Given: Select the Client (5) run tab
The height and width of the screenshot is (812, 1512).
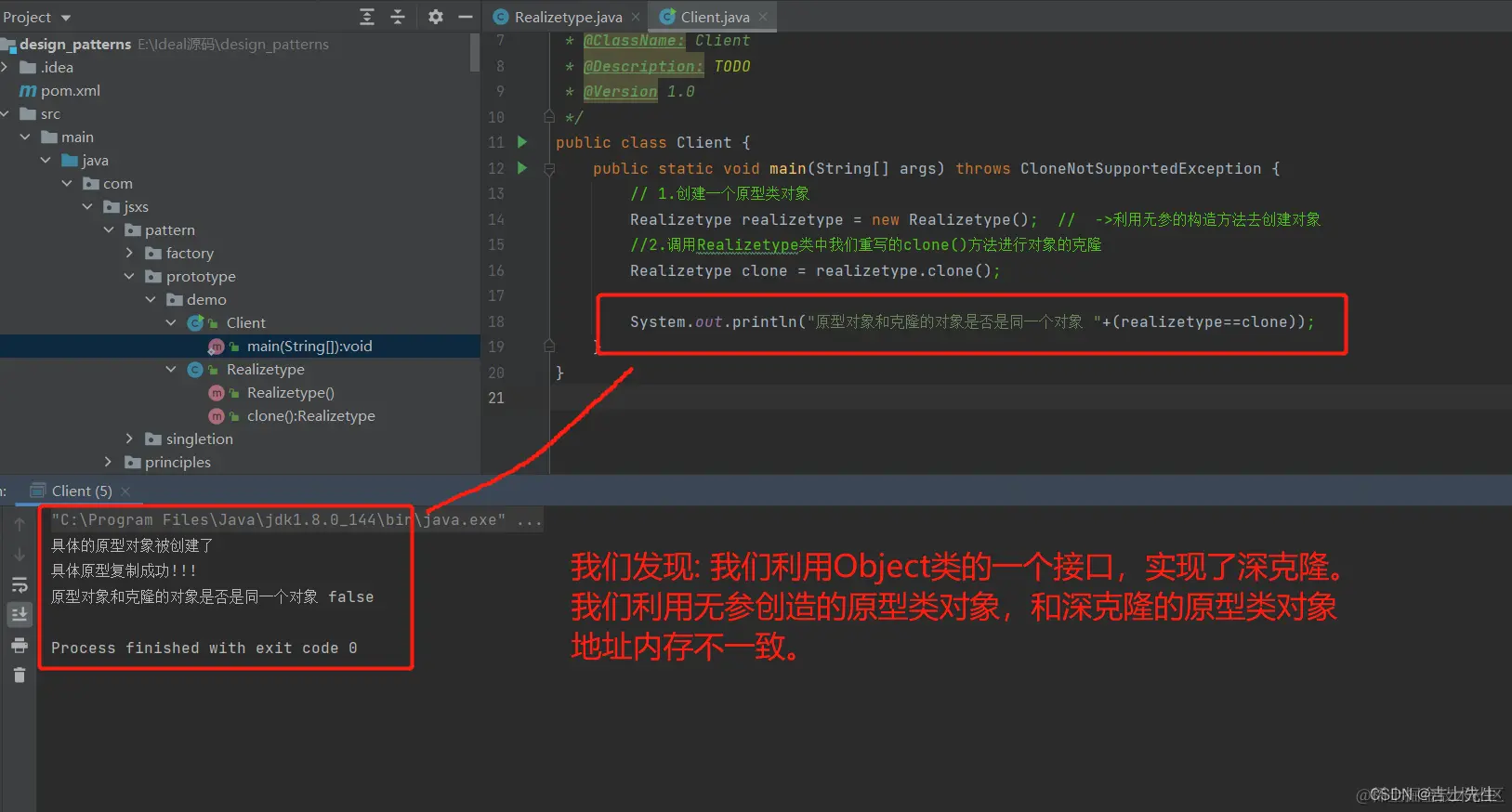Looking at the screenshot, I should click(x=82, y=491).
